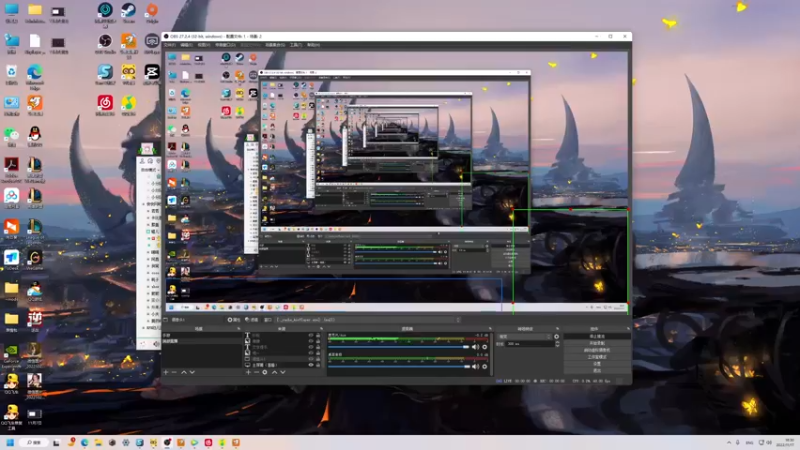800x450 pixels.
Task: Toggle visibility of the selected window capture source
Action: click(x=311, y=359)
